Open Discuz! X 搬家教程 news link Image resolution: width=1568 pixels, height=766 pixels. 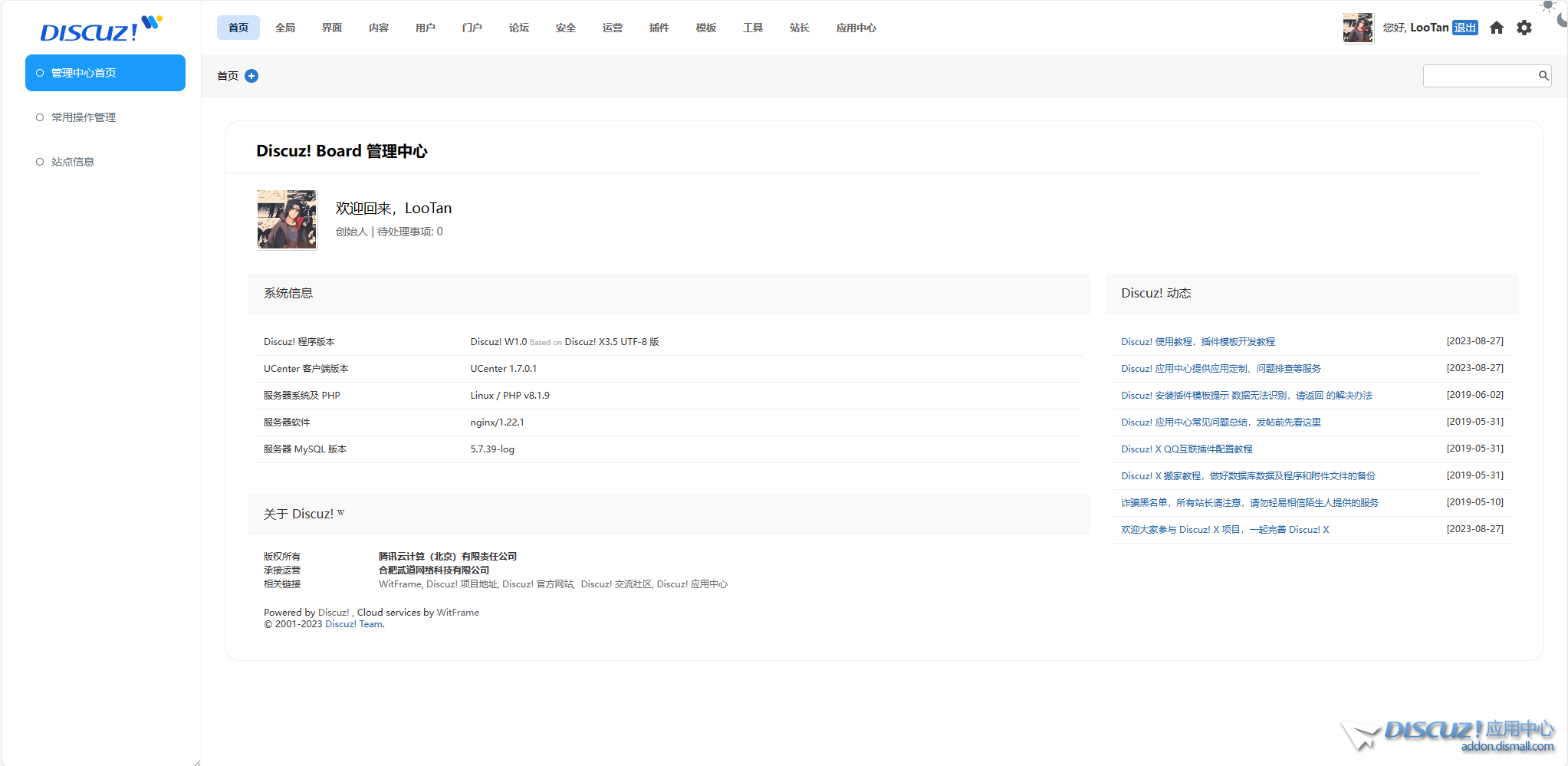click(x=1248, y=476)
